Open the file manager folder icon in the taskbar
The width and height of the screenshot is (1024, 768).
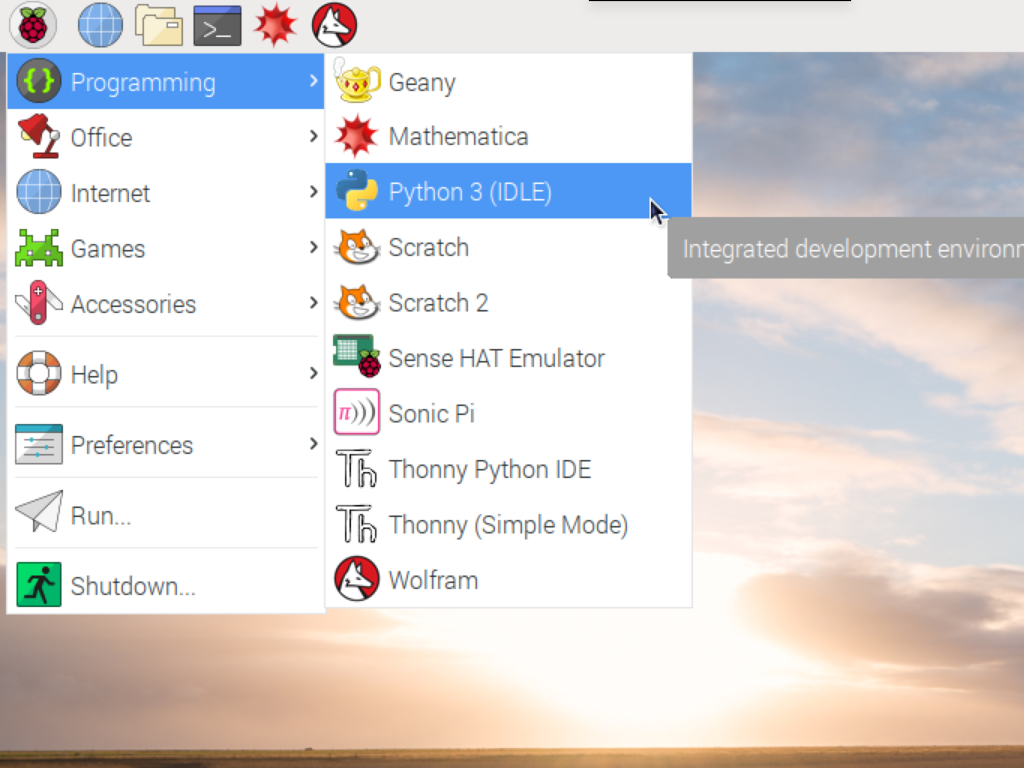[159, 25]
